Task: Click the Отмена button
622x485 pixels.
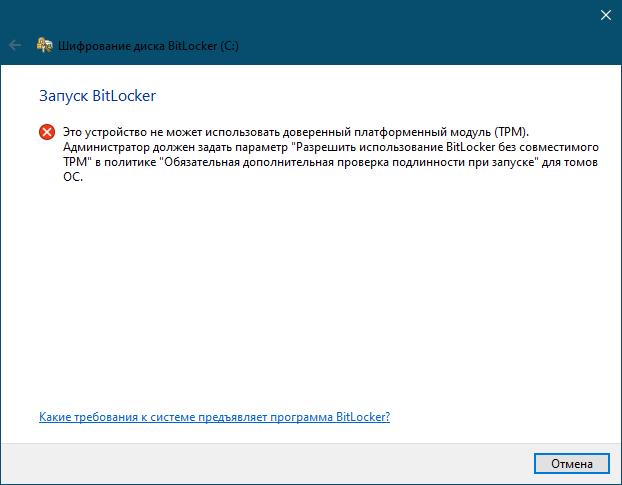Action: (572, 463)
